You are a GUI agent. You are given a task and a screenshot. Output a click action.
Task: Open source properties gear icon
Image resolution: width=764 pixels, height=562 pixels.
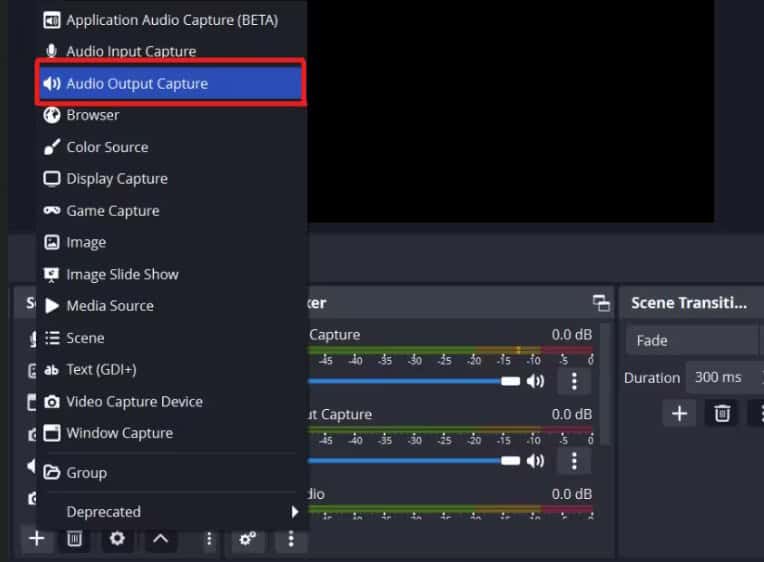[x=117, y=539]
